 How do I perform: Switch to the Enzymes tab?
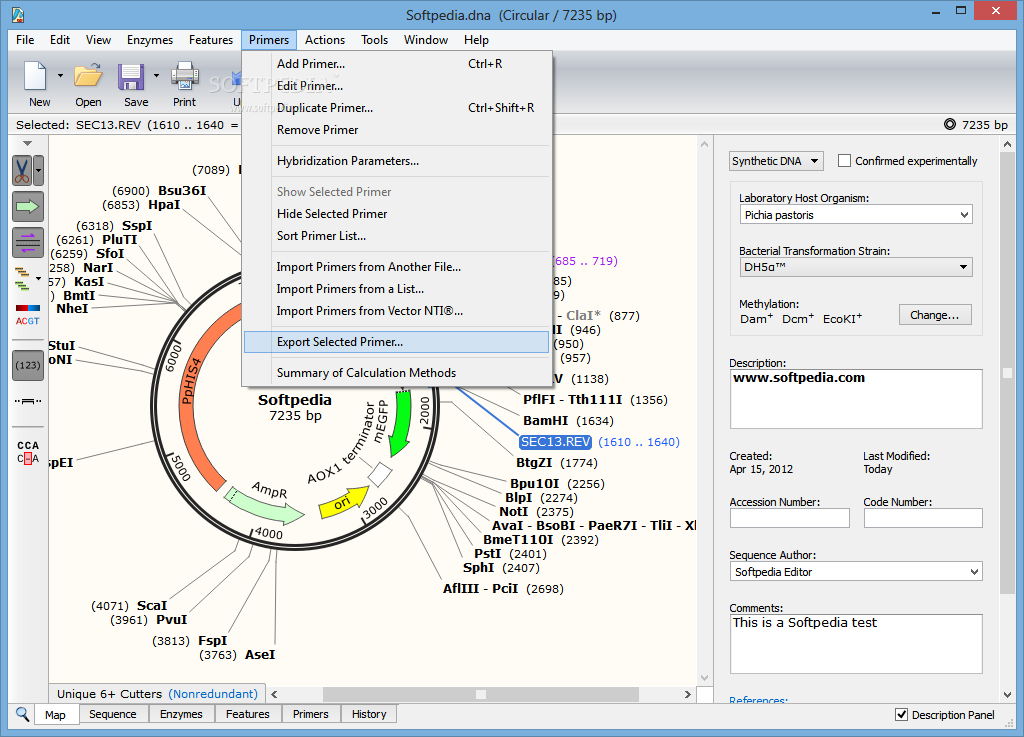coord(181,714)
